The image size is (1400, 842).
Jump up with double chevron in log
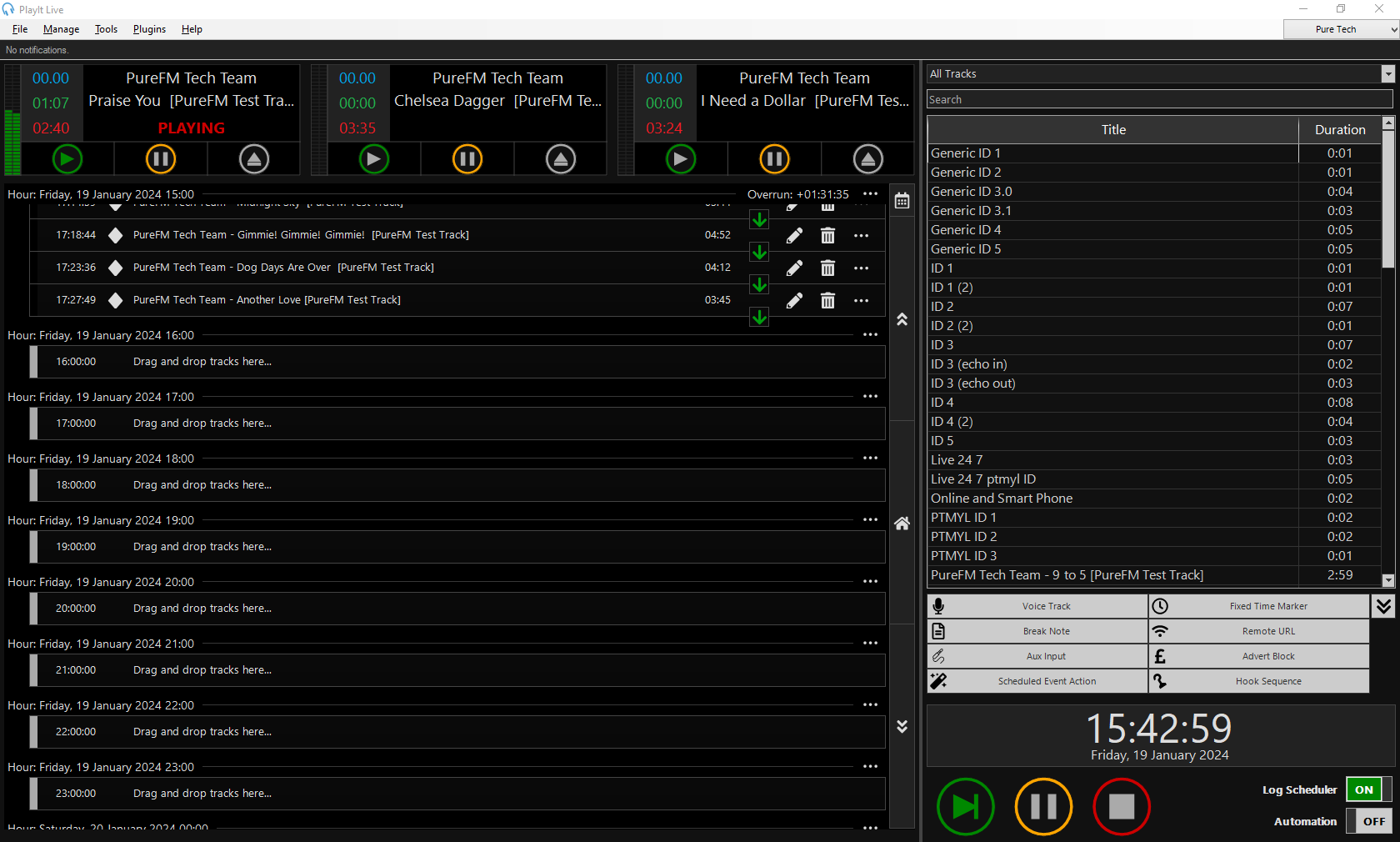[x=902, y=319]
